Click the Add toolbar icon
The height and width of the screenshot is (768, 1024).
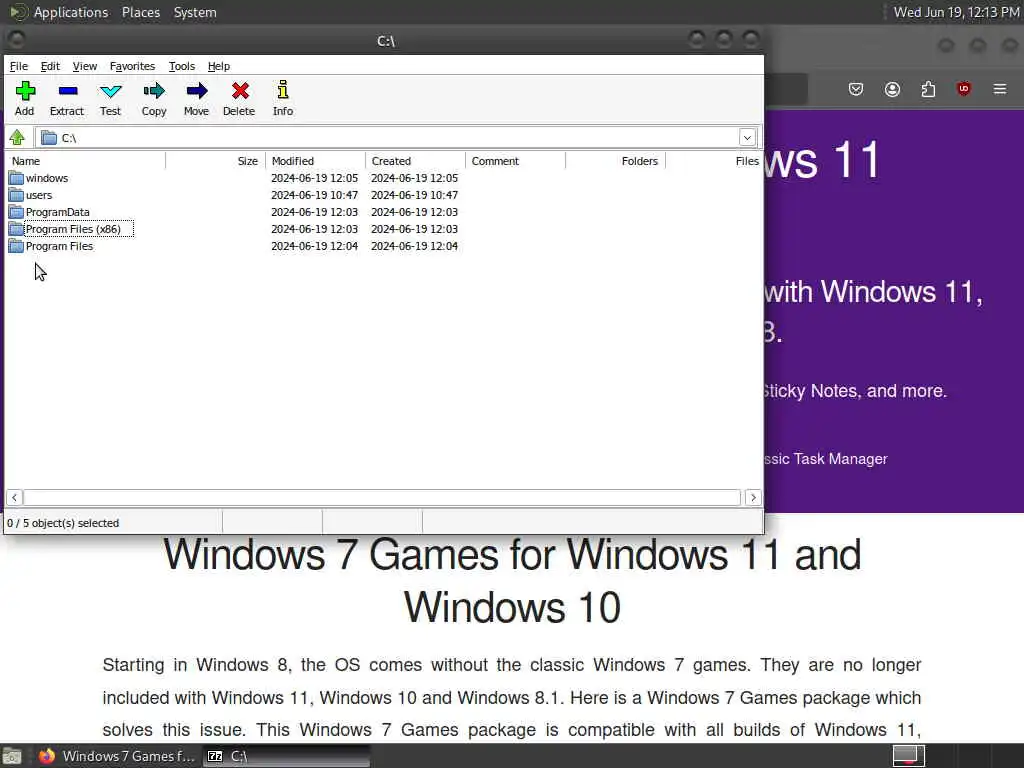click(x=25, y=91)
